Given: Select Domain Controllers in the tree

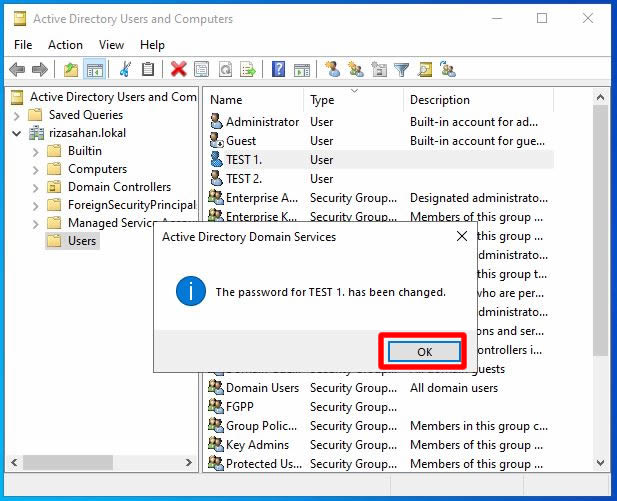Looking at the screenshot, I should (119, 187).
